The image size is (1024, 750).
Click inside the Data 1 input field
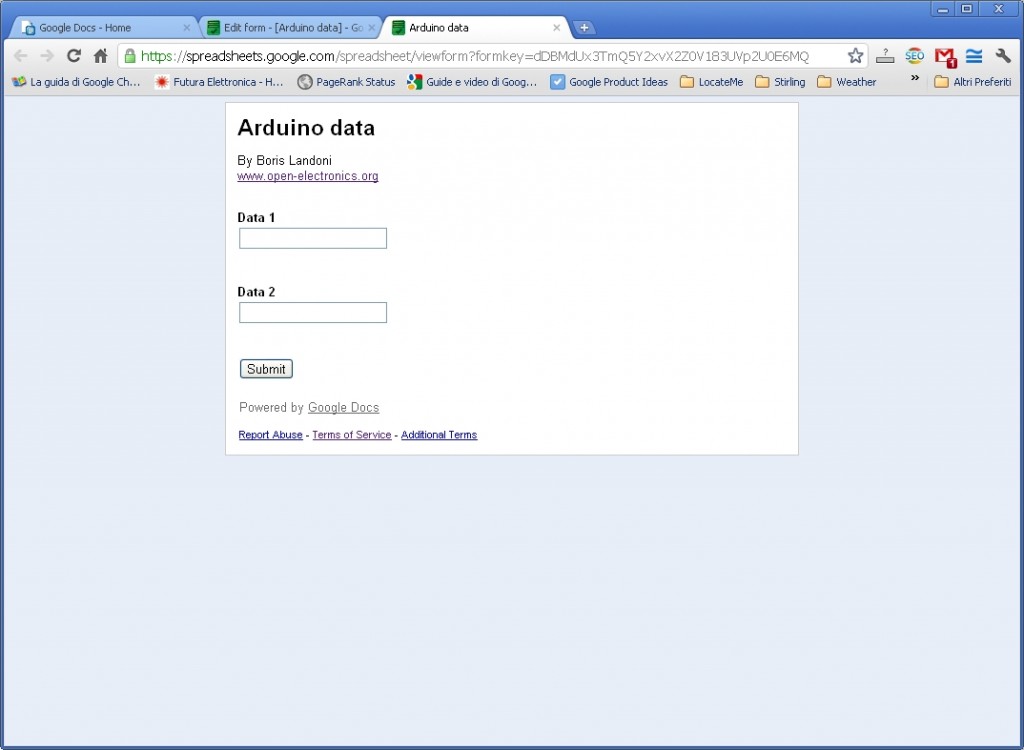coord(312,238)
